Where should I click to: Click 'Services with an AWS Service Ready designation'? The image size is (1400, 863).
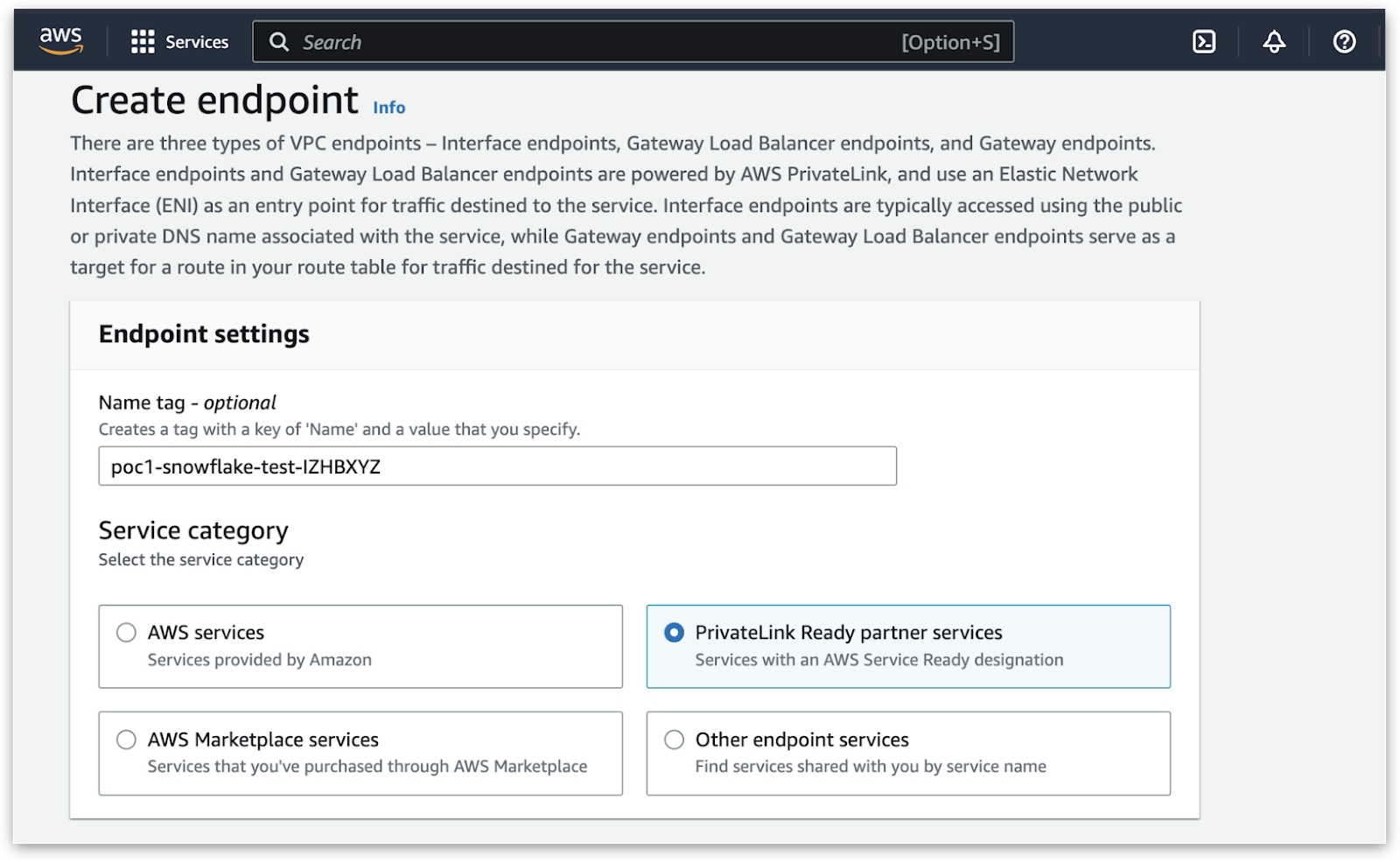coord(878,660)
